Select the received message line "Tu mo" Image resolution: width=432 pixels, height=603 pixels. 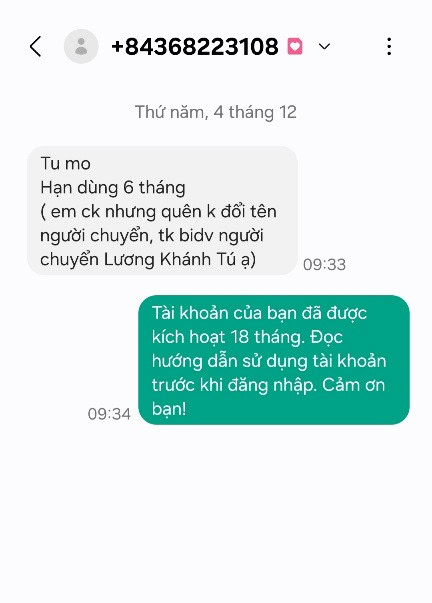tap(65, 163)
